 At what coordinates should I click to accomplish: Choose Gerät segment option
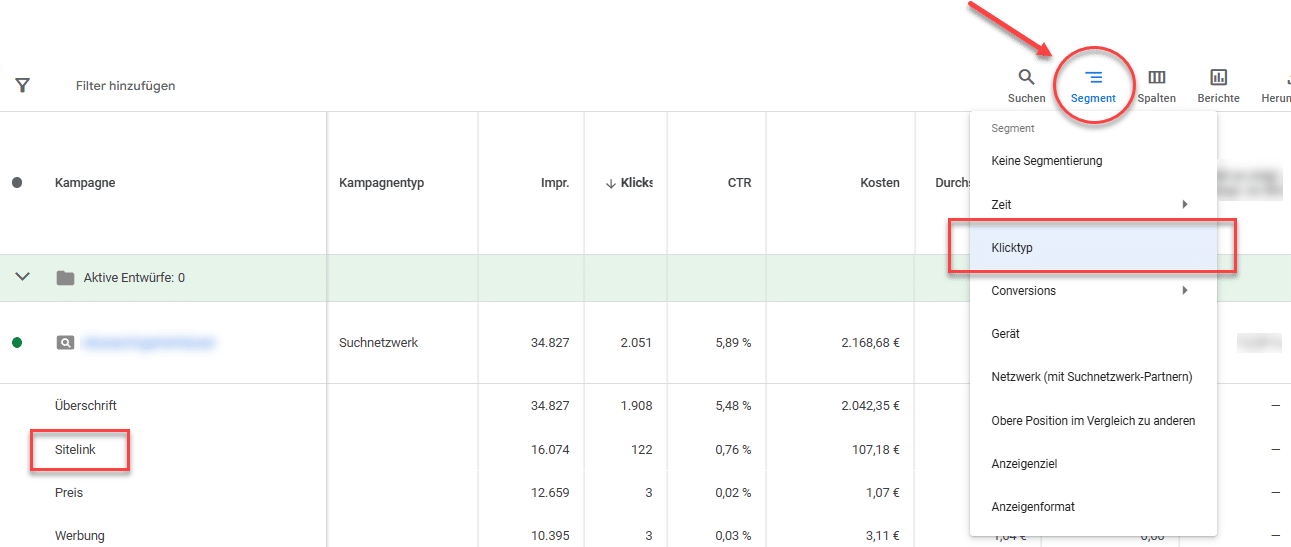(1093, 334)
